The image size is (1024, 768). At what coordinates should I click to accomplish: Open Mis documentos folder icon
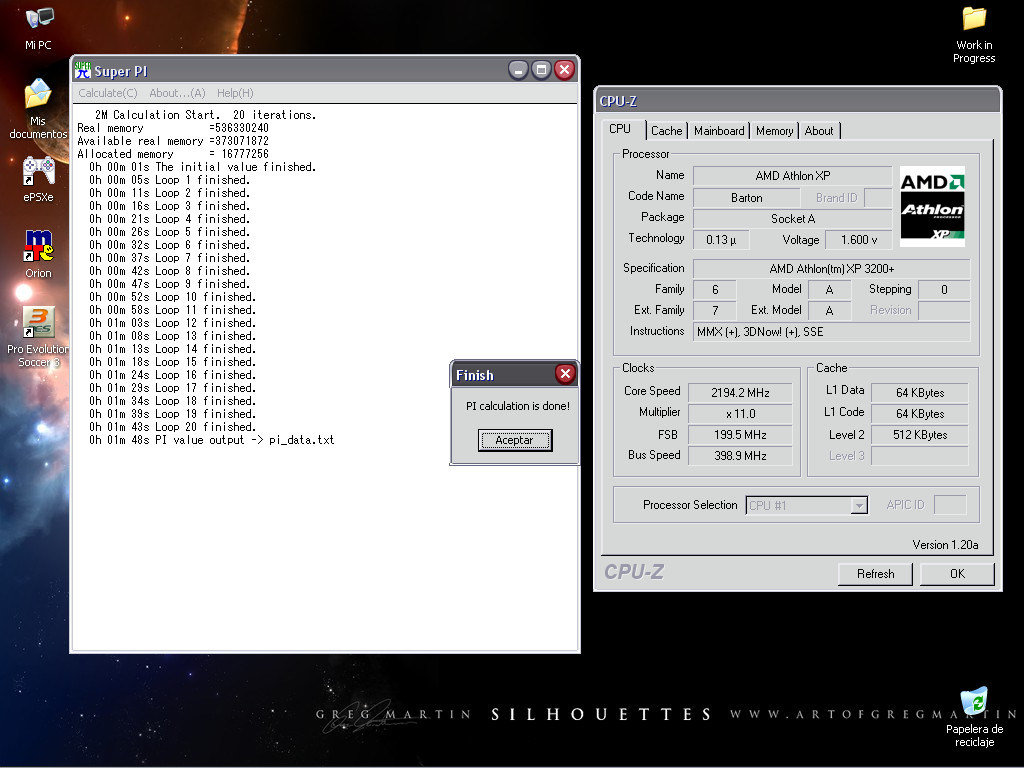pyautogui.click(x=38, y=95)
